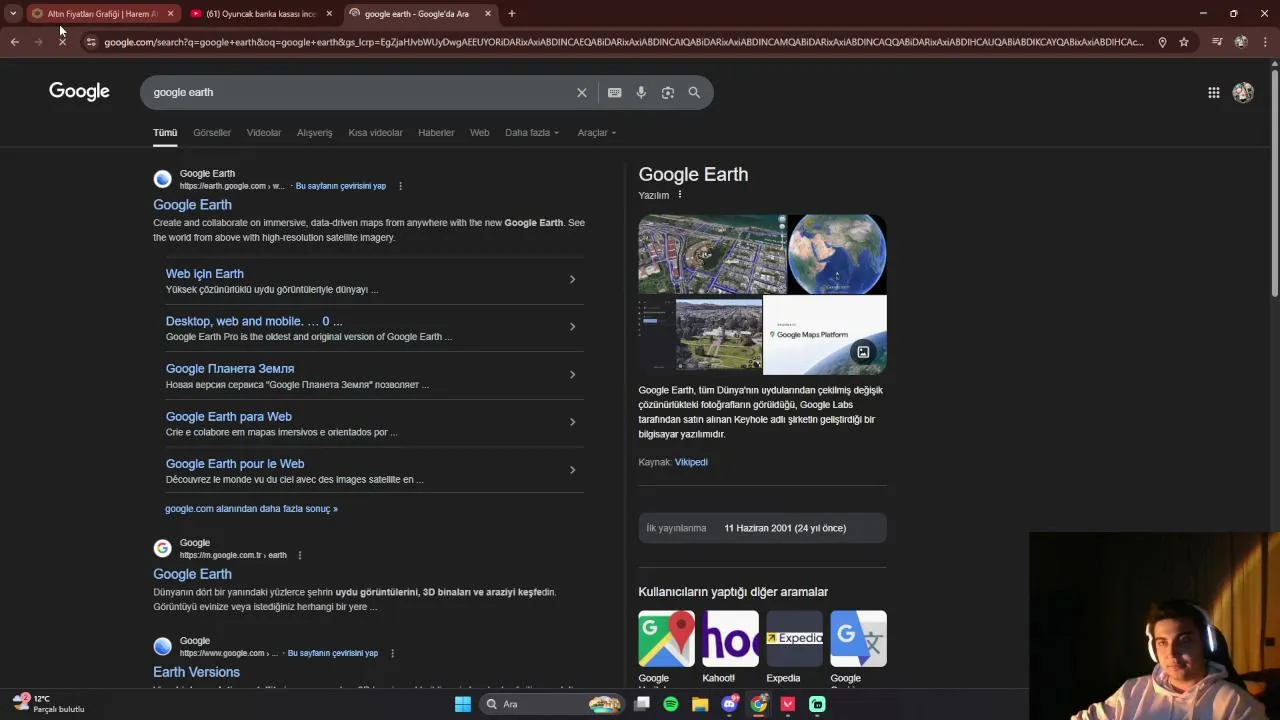Stop loading the page in Chrome toolbar
This screenshot has height=720, width=1280.
tap(62, 42)
